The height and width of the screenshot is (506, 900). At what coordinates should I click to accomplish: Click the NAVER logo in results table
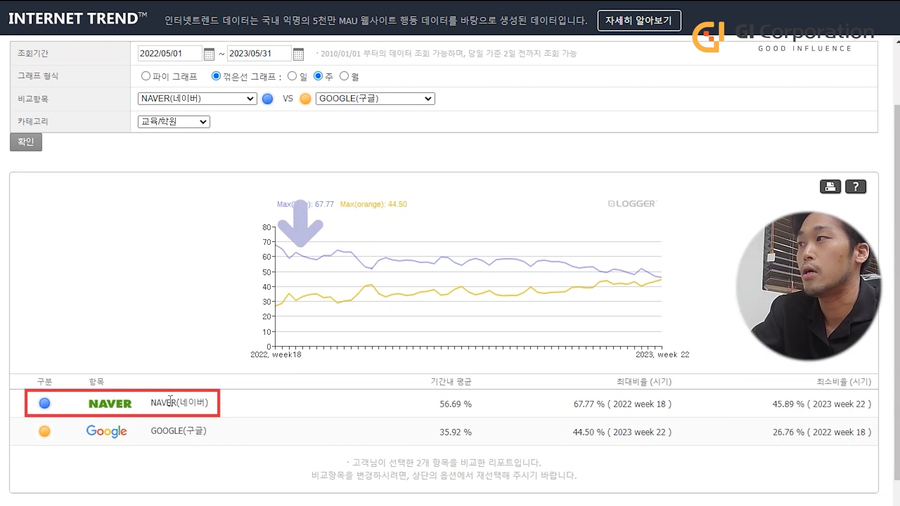pos(110,404)
